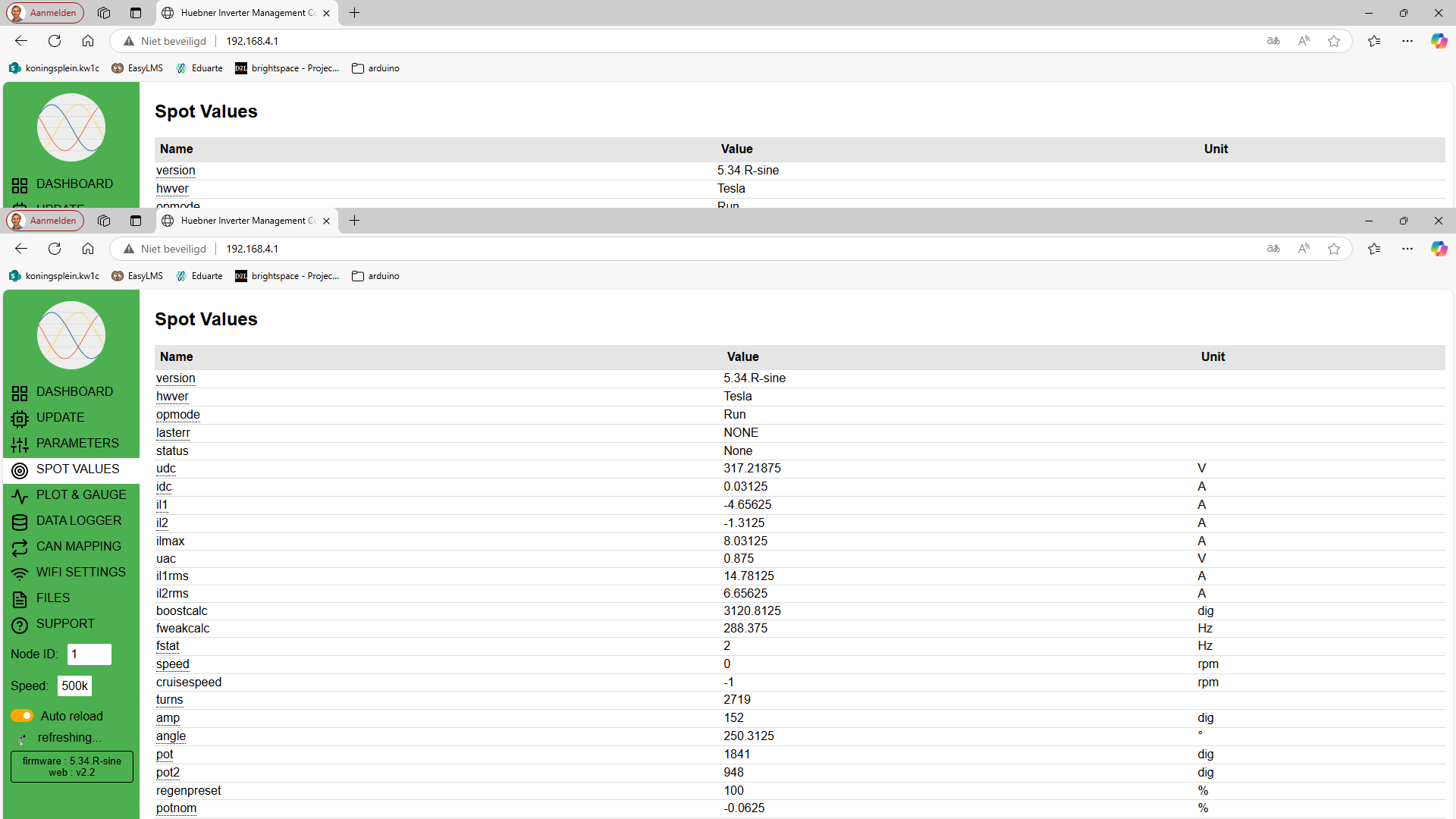Click the SUPPORT question mark icon

point(20,625)
